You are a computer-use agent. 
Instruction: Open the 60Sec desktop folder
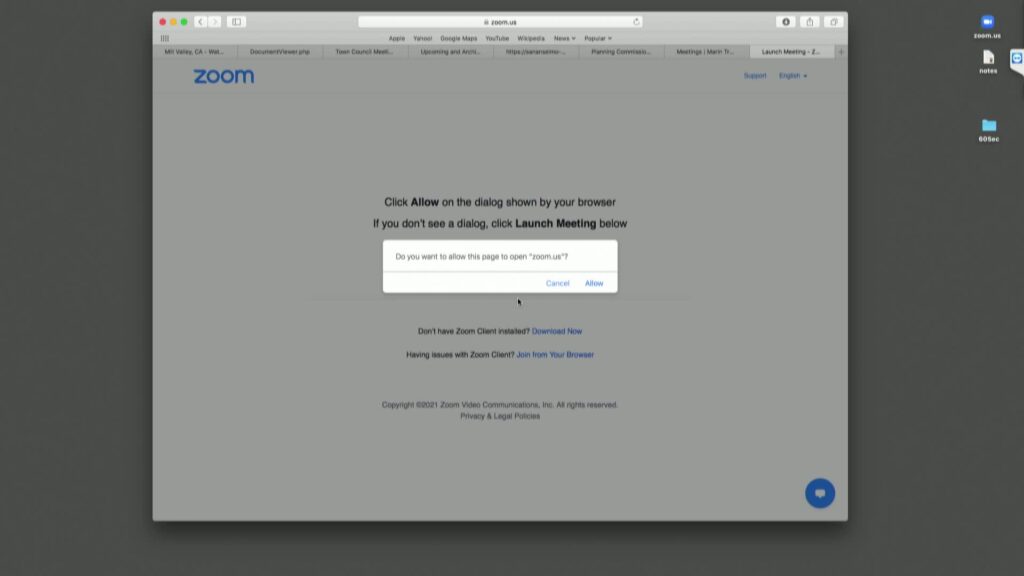pos(989,130)
